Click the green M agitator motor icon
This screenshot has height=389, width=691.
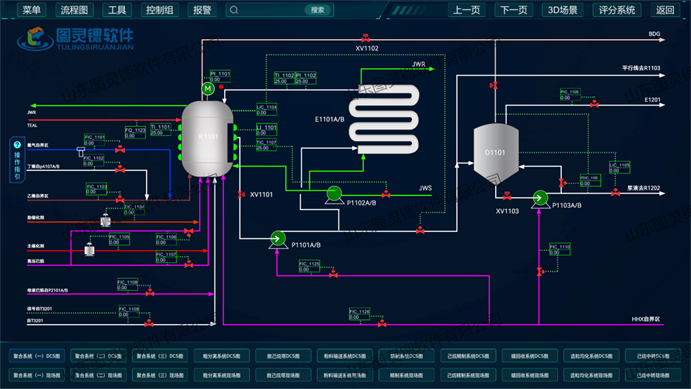pos(208,89)
